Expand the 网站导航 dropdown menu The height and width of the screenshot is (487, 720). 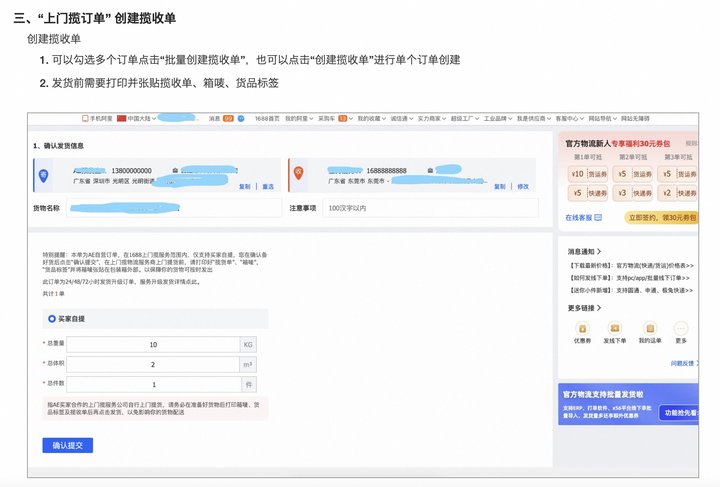pyautogui.click(x=603, y=119)
